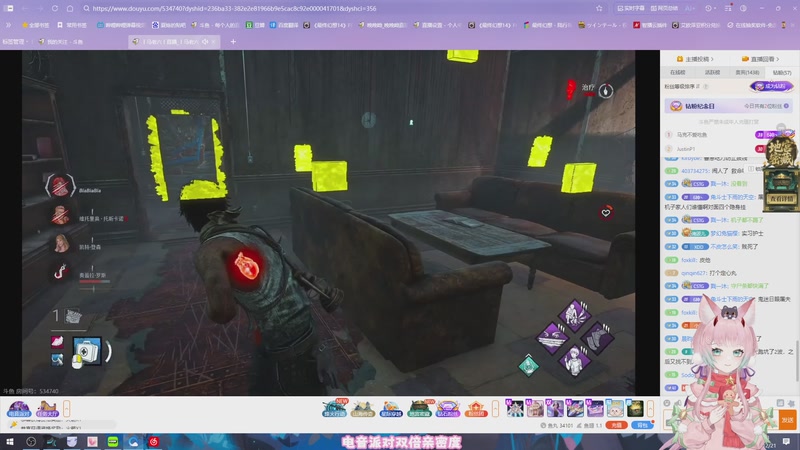Click the douyu.com URL address bar
The width and height of the screenshot is (800, 450).
(x=337, y=9)
